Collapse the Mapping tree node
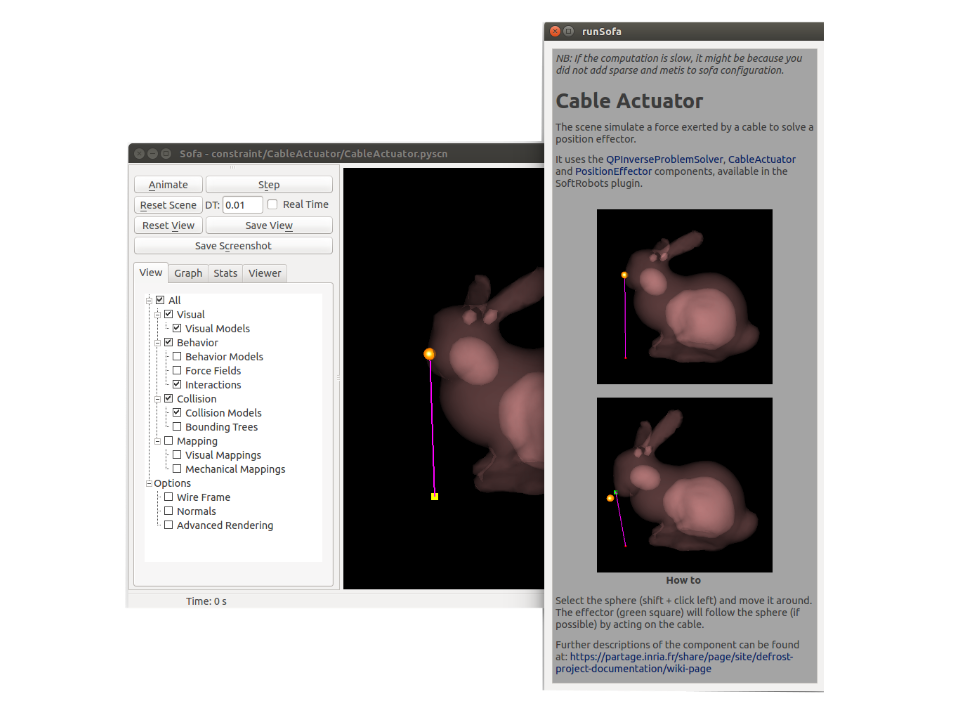Screen dimensions: 960x720 [x=157, y=441]
